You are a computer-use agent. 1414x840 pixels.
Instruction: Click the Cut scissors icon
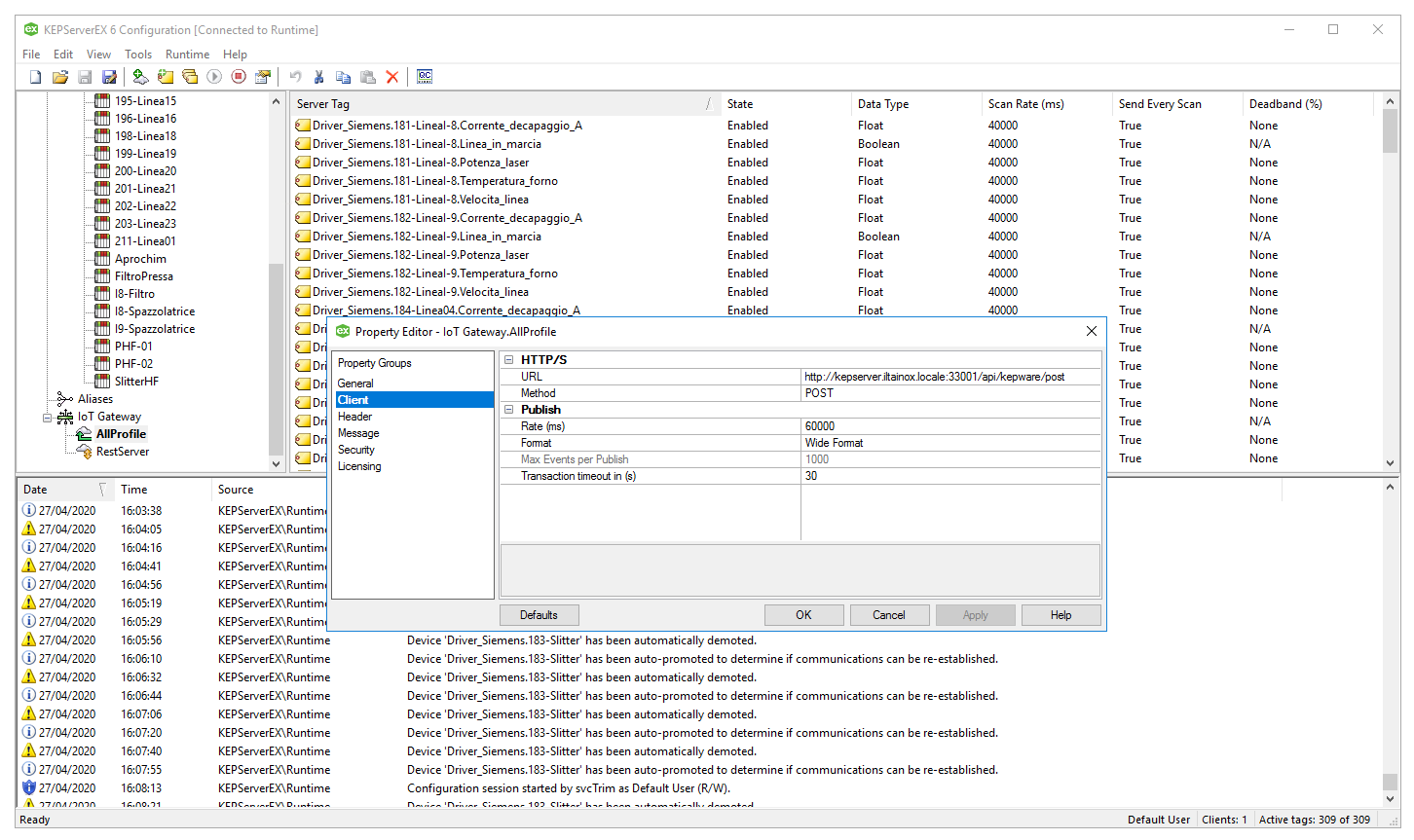(x=318, y=77)
